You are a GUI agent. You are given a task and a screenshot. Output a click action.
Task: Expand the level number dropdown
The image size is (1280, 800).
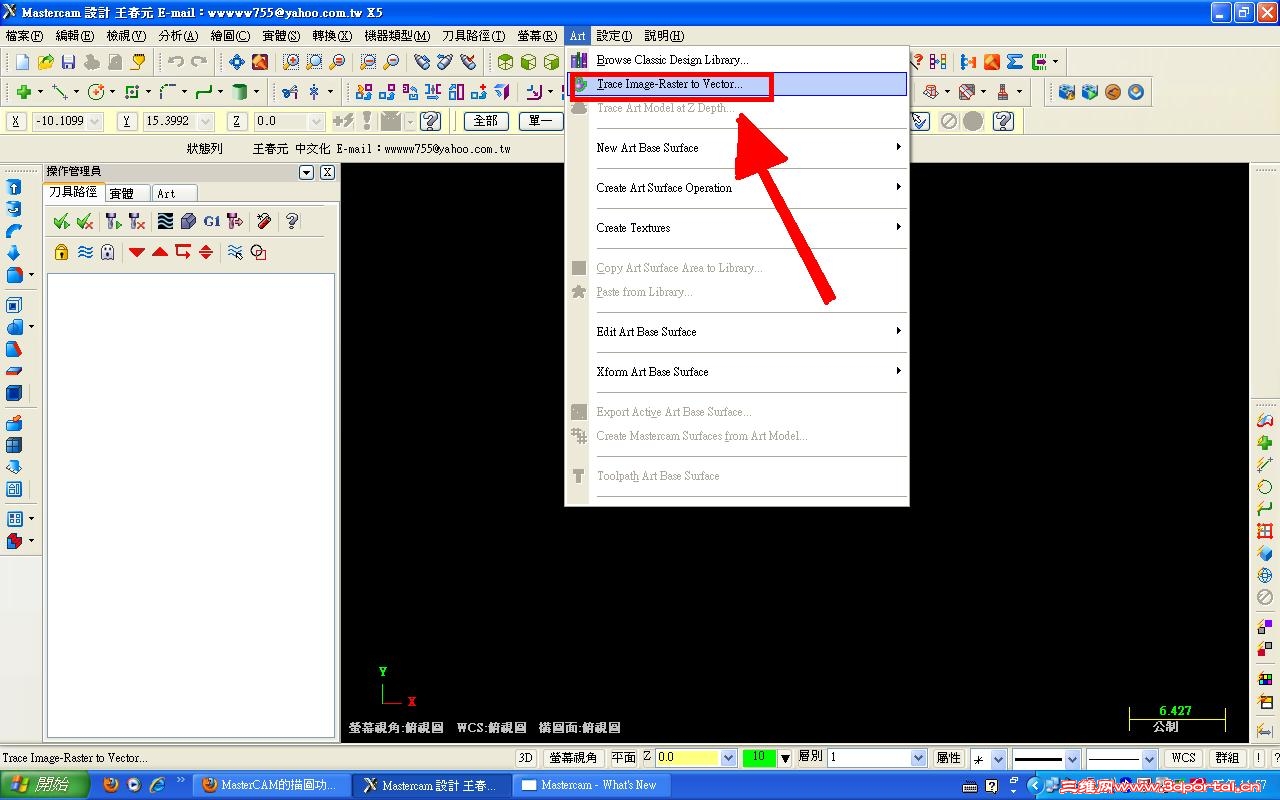click(918, 758)
